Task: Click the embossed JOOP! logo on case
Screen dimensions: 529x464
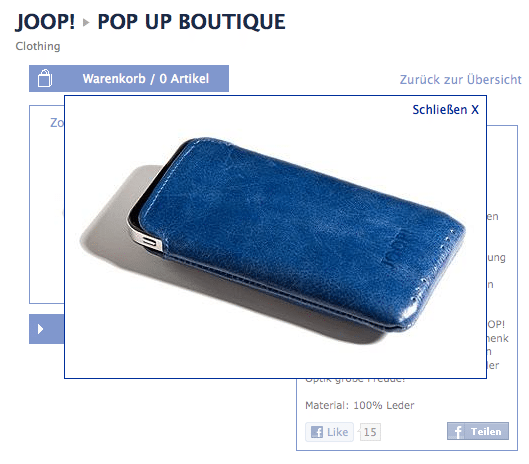Action: coord(397,250)
